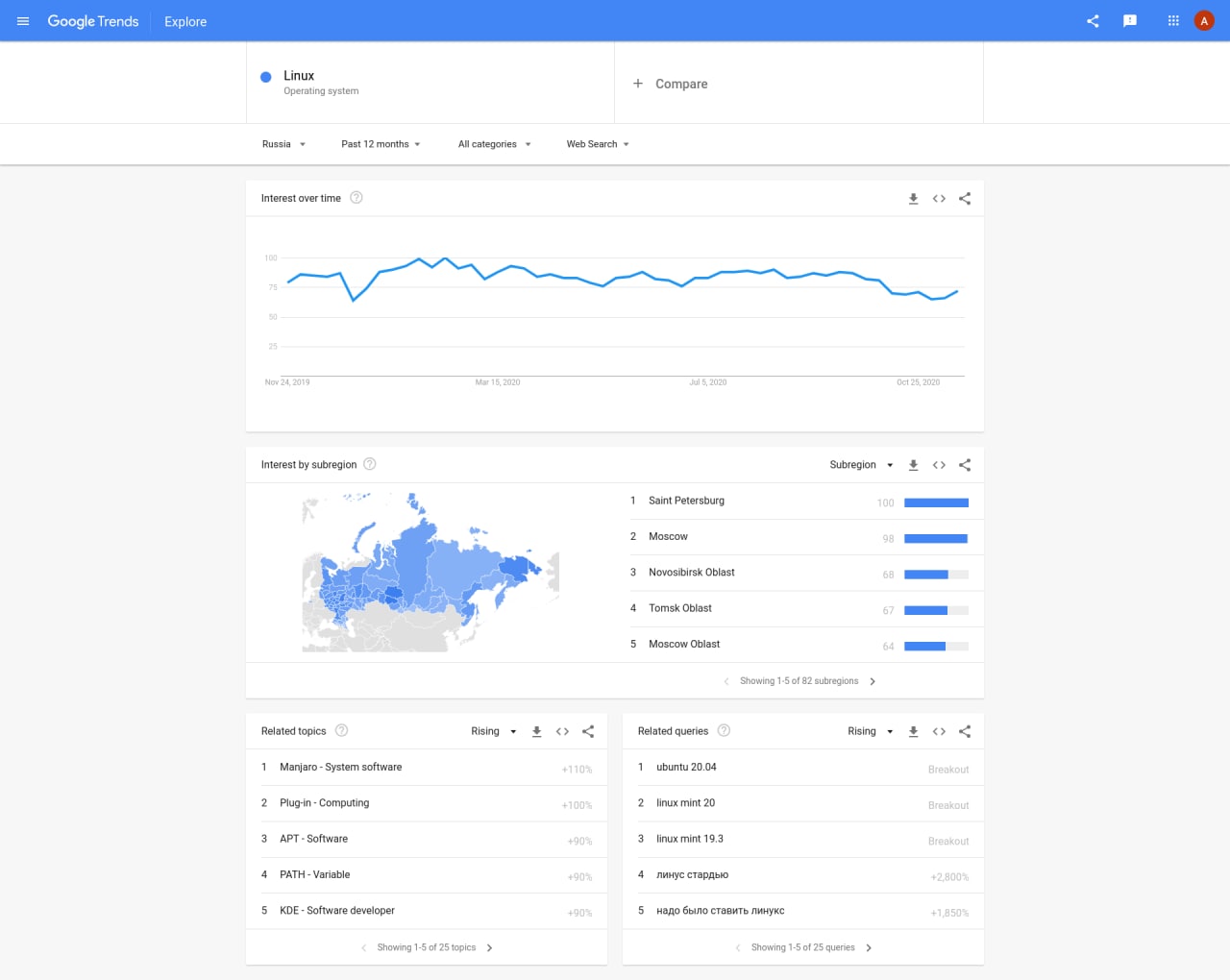Open the Google apps grid
1230x980 pixels.
tap(1173, 21)
